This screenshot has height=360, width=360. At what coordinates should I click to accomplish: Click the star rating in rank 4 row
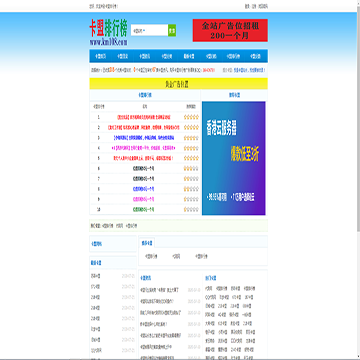pyautogui.click(x=191, y=148)
